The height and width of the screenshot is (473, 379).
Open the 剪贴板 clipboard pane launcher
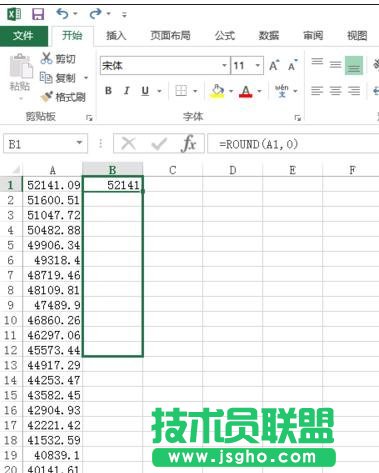pyautogui.click(x=89, y=117)
